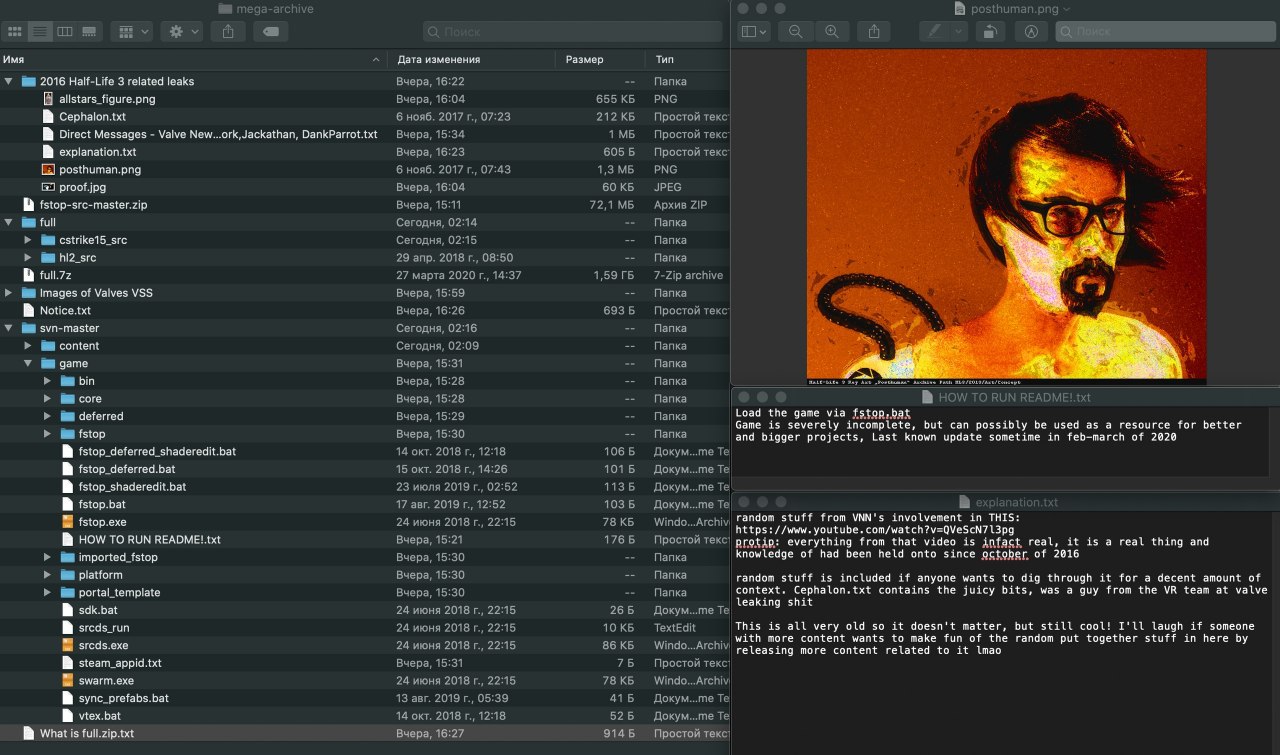Show Preview markup toolbar
1280x755 pixels.
pos(1031,32)
